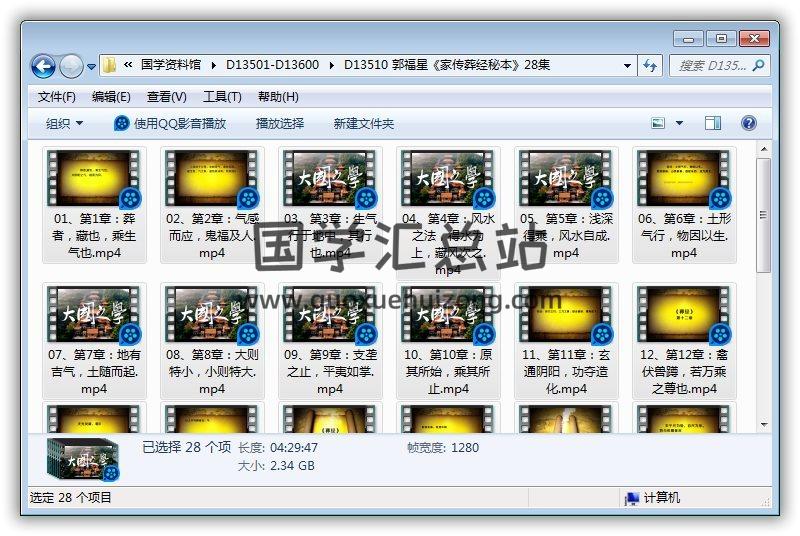Select the 01、第1章 video thumbnail
The image size is (800, 536).
93,179
